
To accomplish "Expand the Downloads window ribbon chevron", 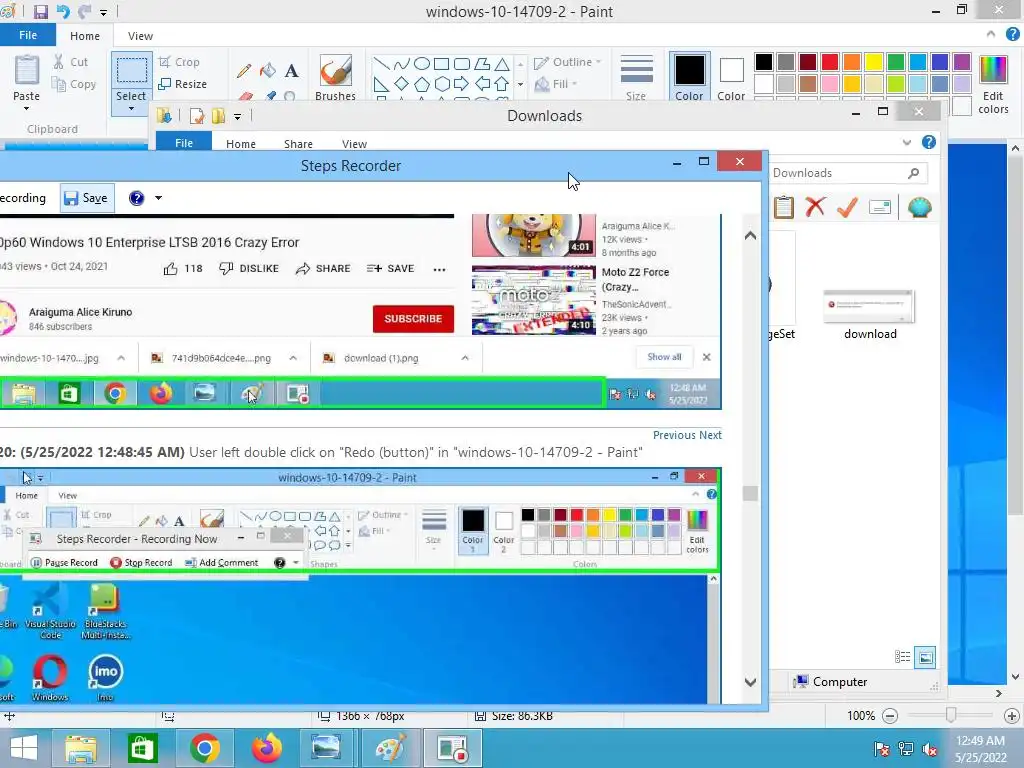I will [x=906, y=142].
